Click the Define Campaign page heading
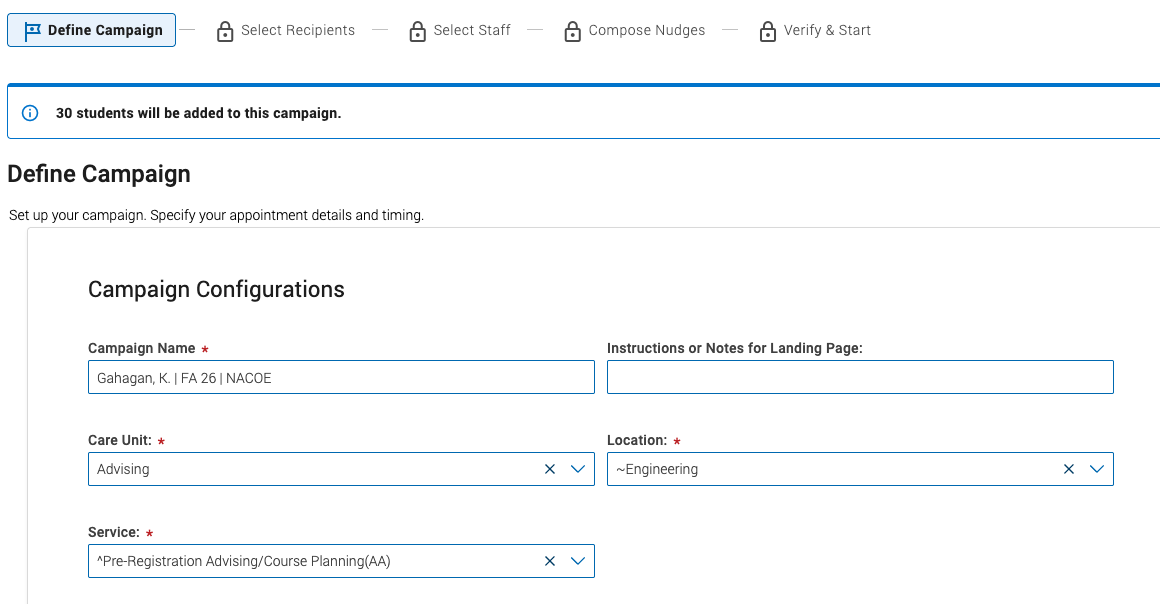This screenshot has height=604, width=1160. point(99,174)
